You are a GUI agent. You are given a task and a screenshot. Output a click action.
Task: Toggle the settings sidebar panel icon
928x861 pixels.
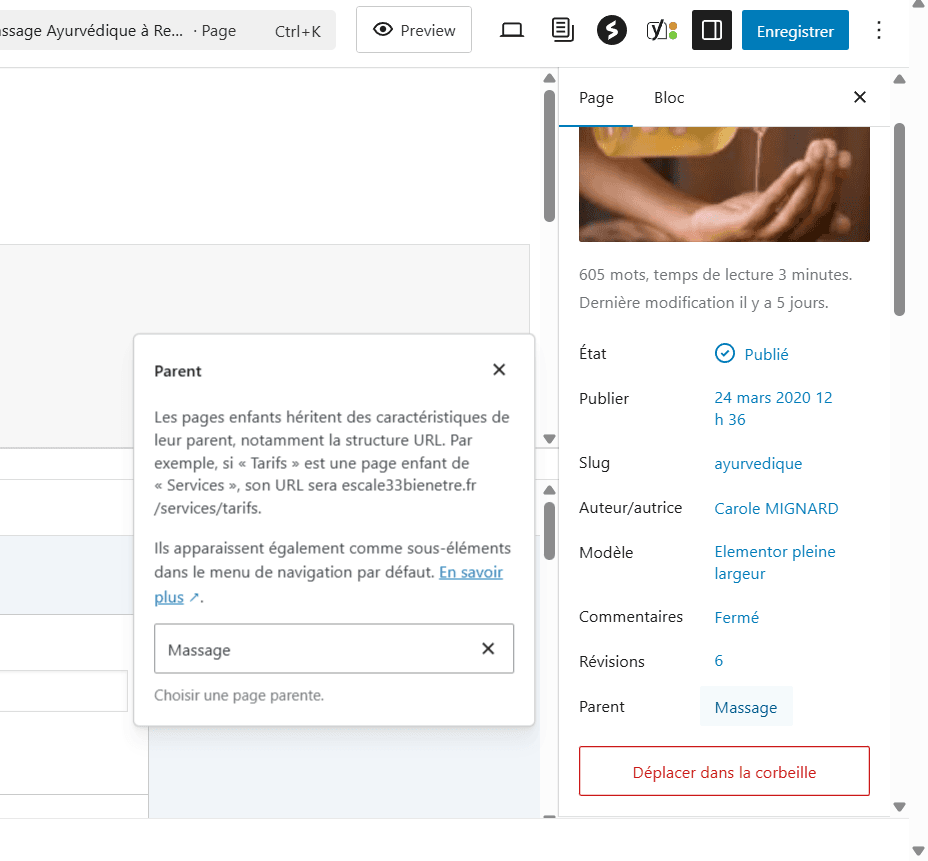[x=711, y=30]
